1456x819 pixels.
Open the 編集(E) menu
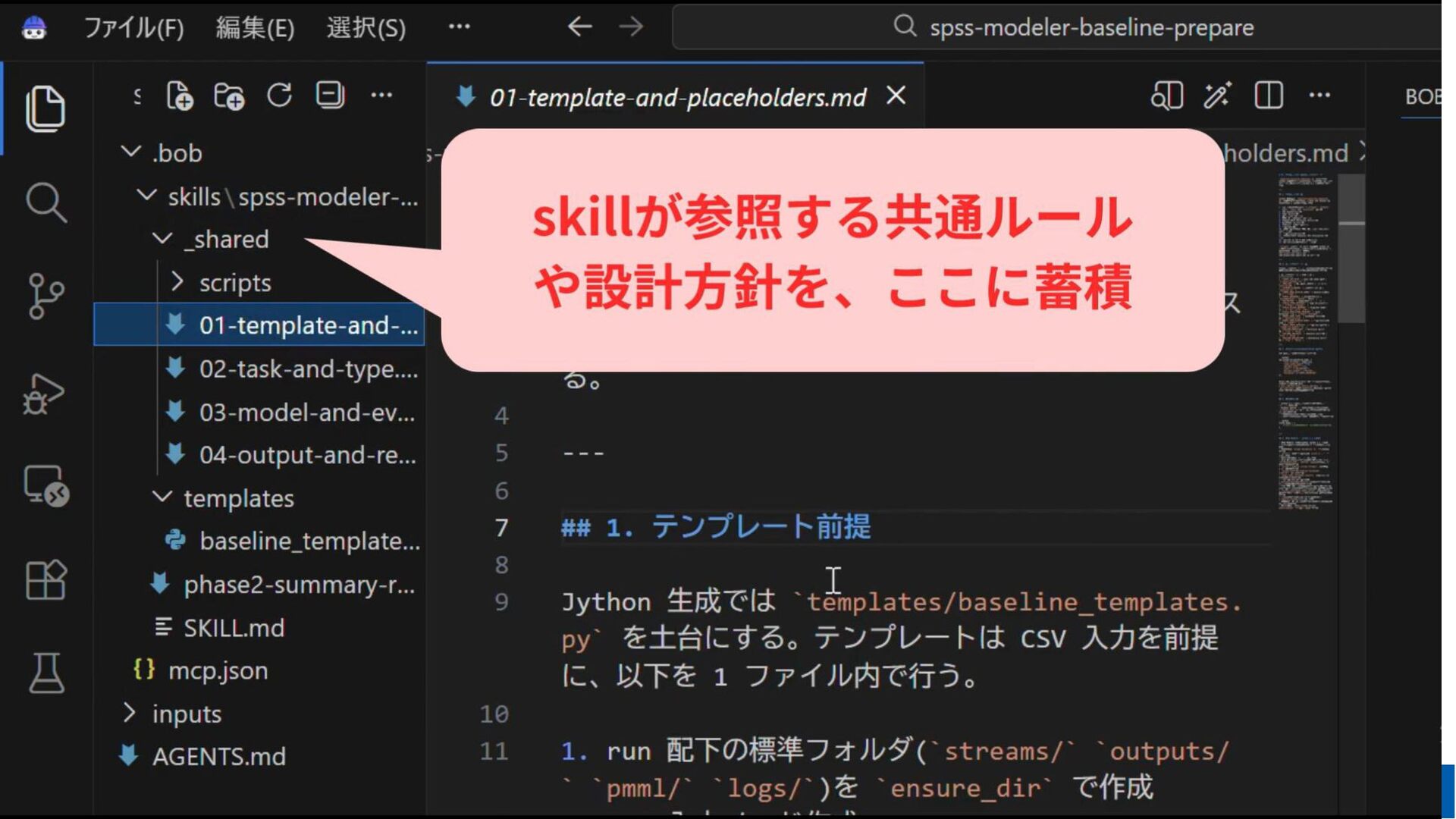(255, 28)
